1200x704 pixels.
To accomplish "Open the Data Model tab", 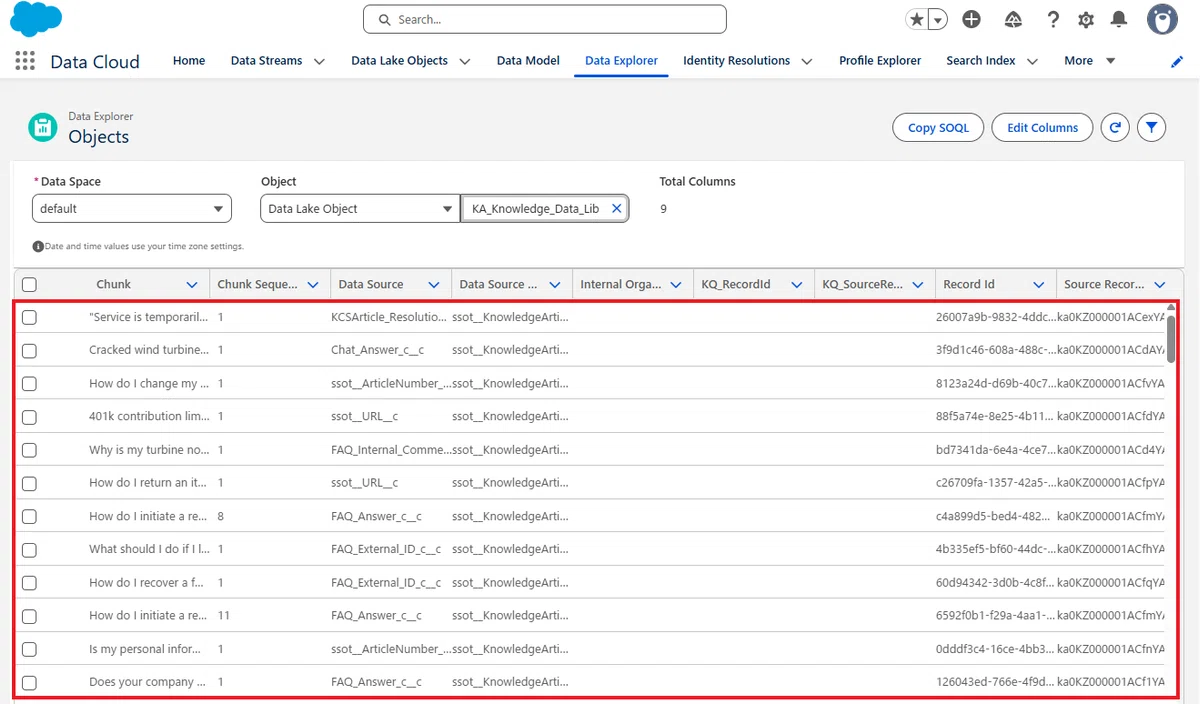I will (528, 60).
